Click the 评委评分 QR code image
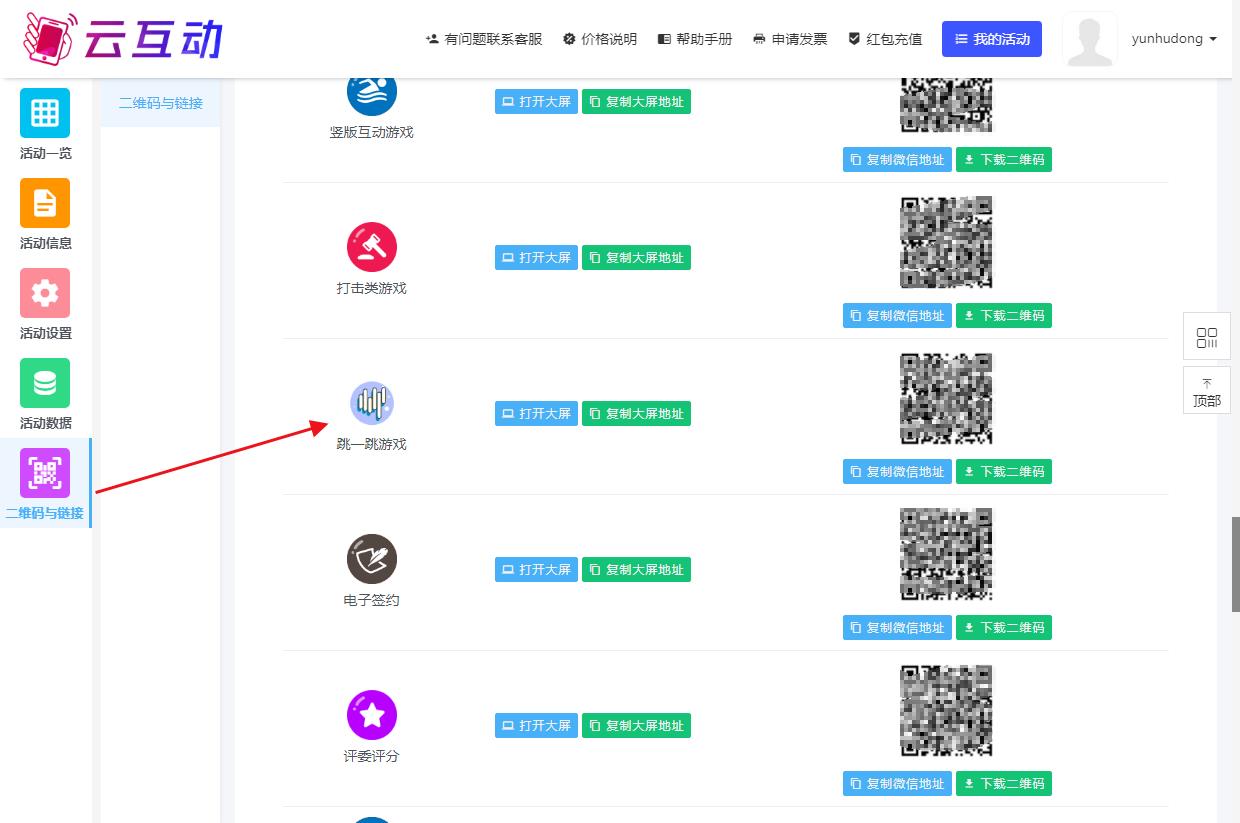This screenshot has height=823, width=1240. click(946, 711)
